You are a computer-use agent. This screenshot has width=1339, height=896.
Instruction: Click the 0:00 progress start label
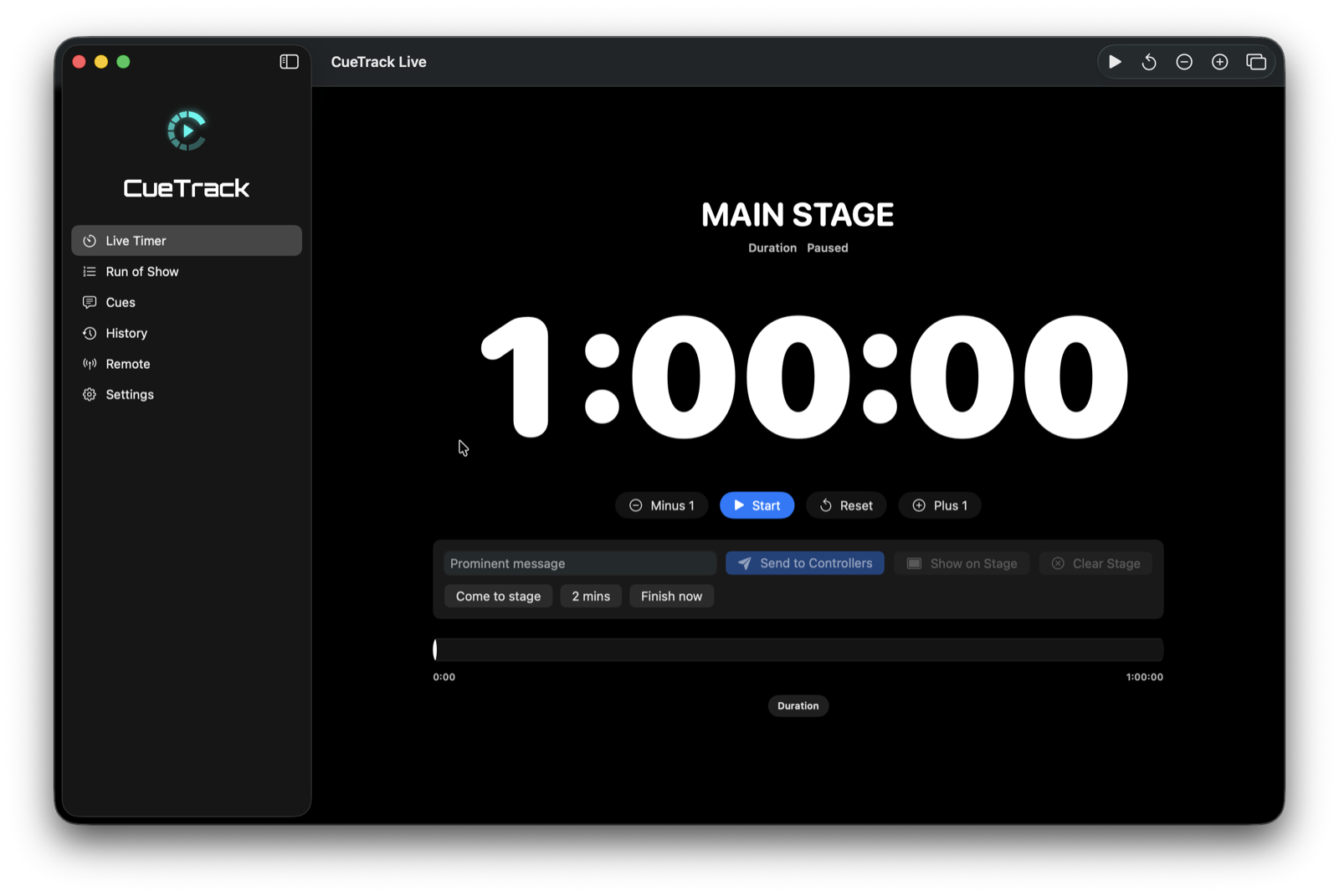[x=444, y=677]
